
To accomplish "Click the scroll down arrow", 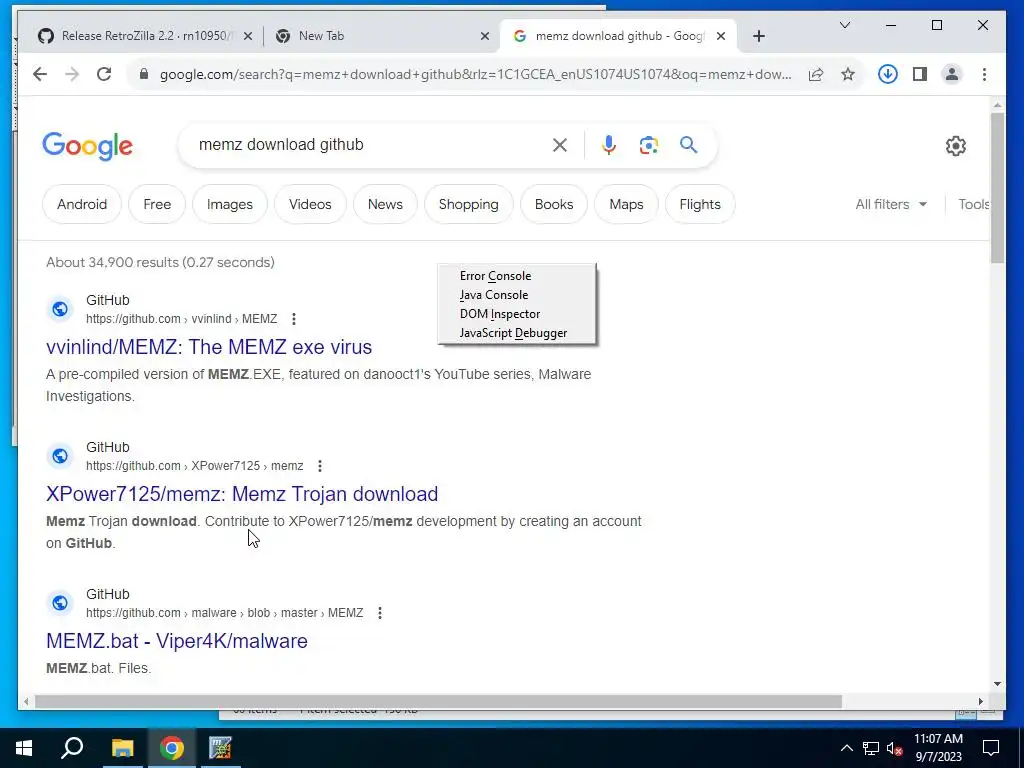I will 997,684.
